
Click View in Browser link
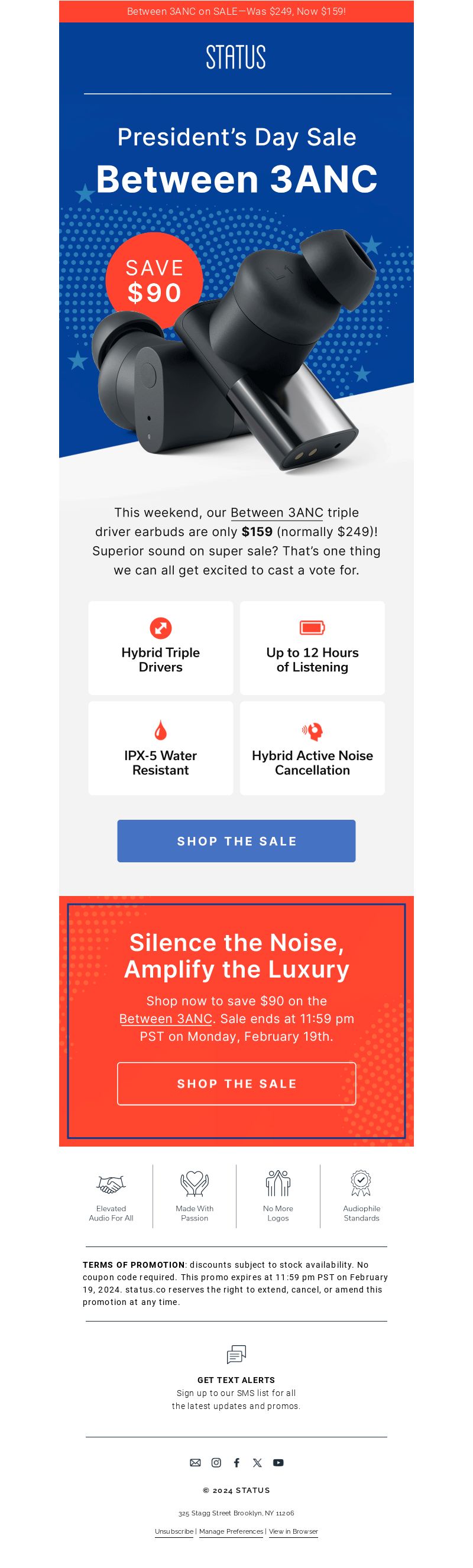tap(293, 1531)
